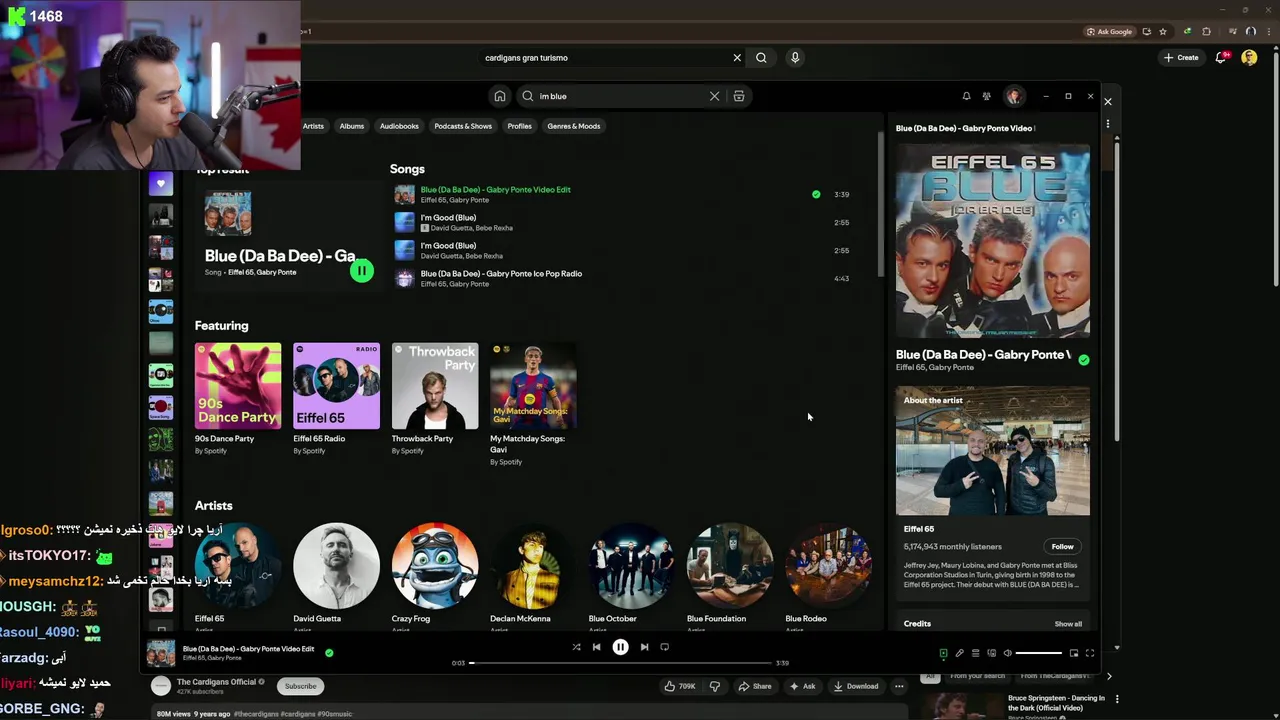Like the YouTube video (709K)

[680, 686]
